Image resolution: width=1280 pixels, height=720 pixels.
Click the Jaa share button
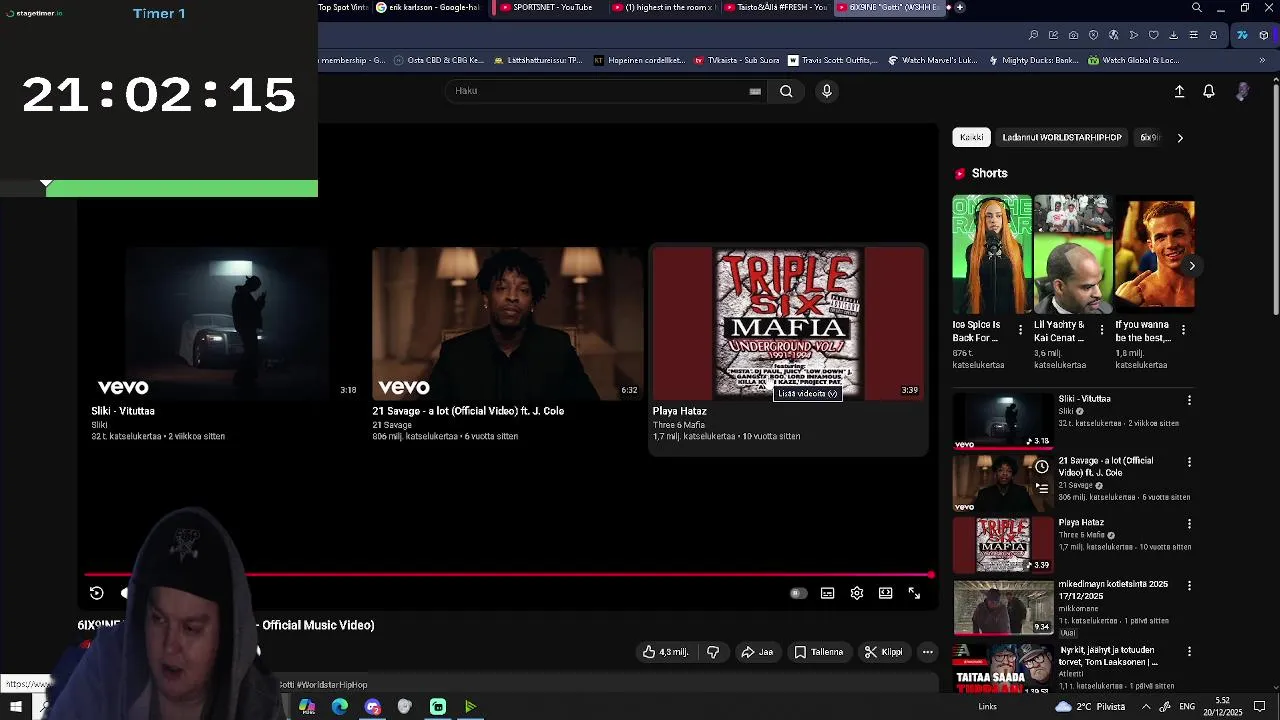pyautogui.click(x=757, y=652)
